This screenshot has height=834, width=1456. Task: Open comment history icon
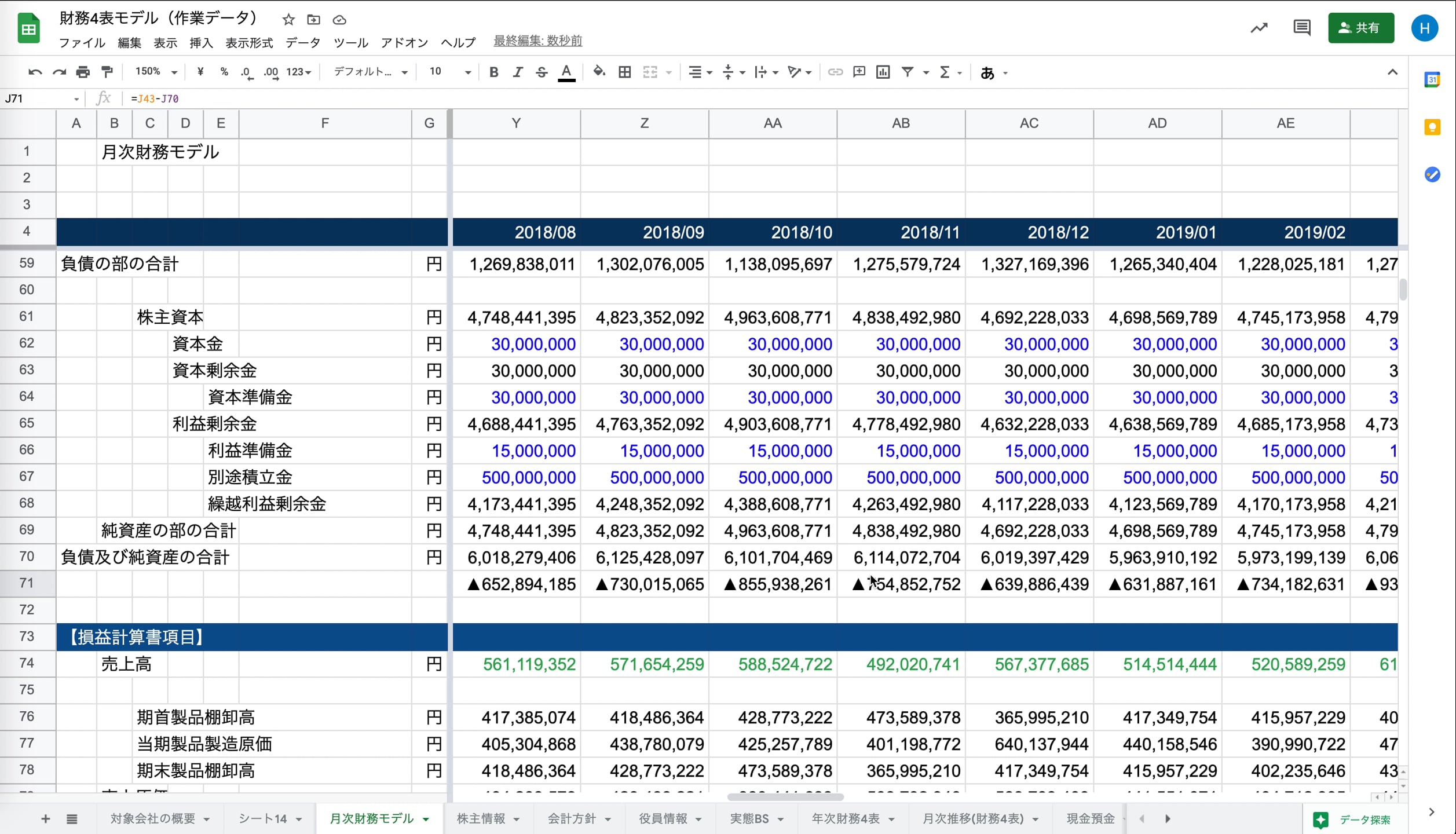coord(1301,27)
